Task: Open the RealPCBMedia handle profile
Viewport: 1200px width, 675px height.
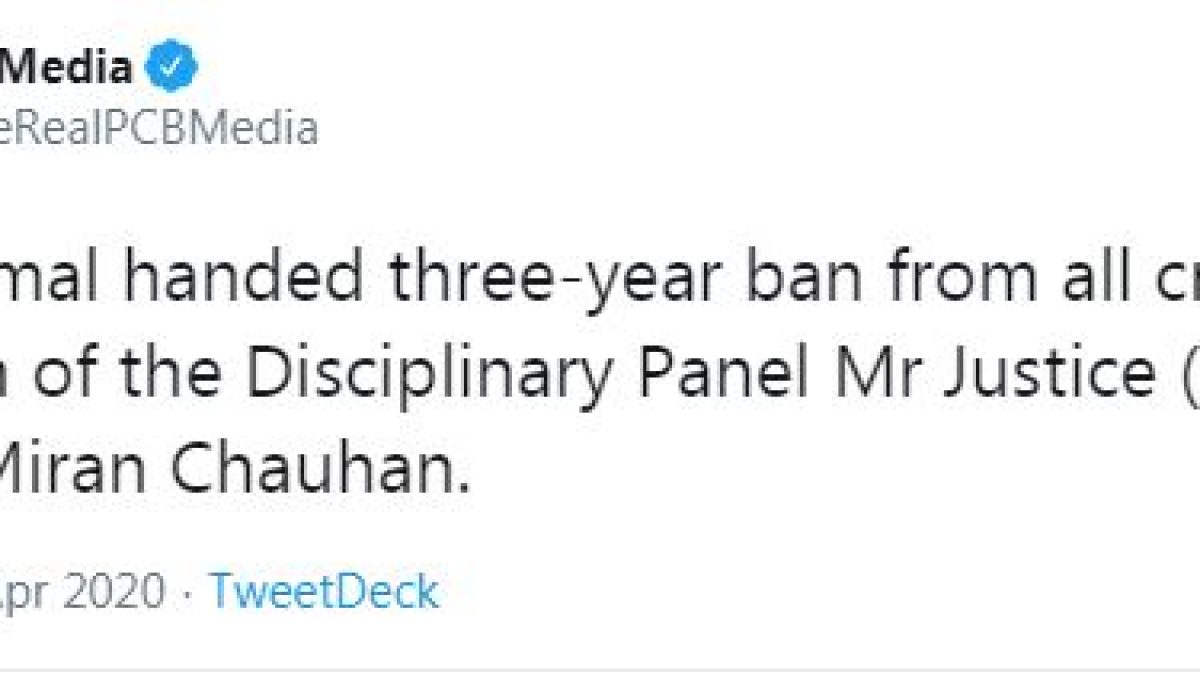Action: [x=159, y=129]
